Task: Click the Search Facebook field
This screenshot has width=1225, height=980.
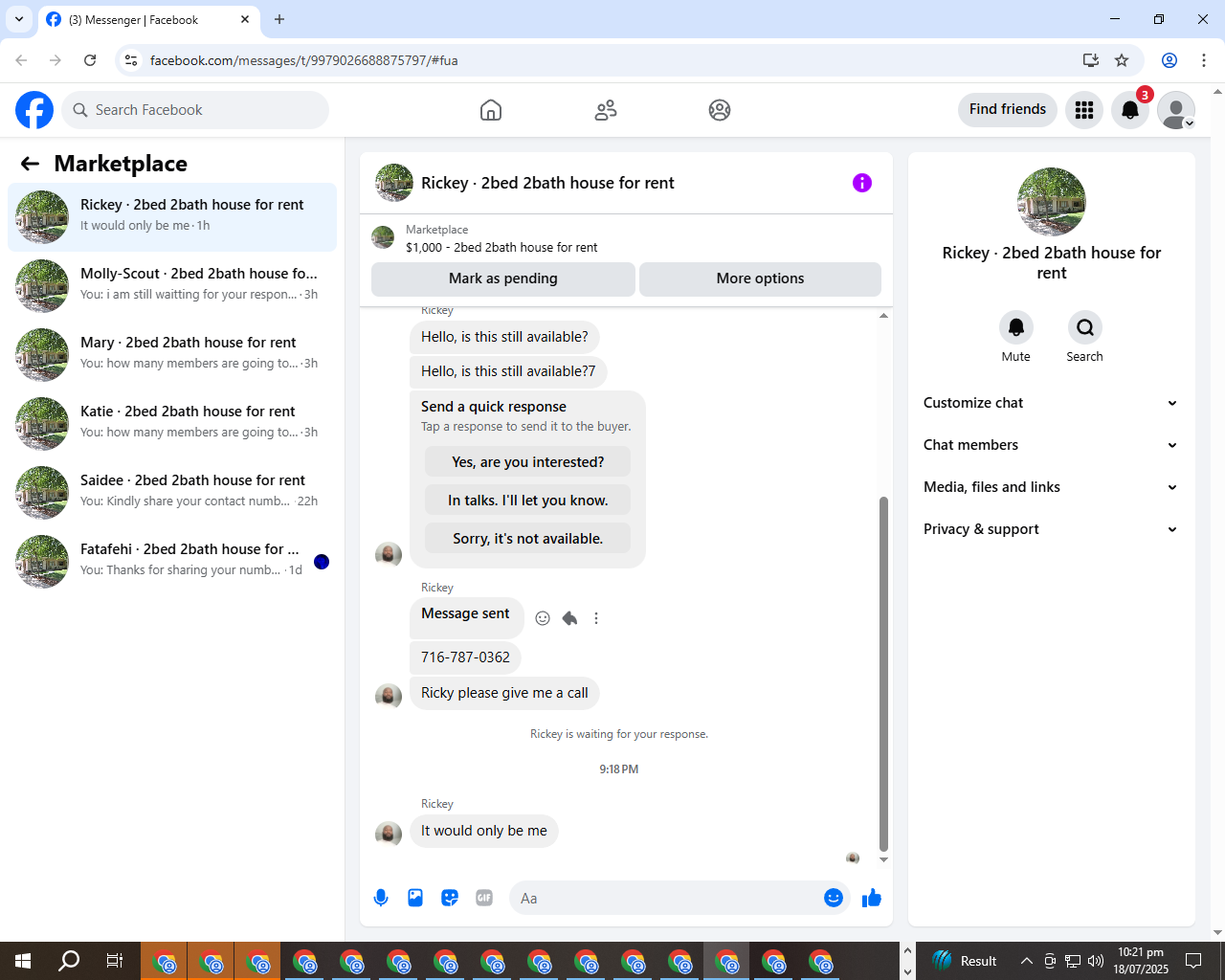Action: click(x=195, y=110)
